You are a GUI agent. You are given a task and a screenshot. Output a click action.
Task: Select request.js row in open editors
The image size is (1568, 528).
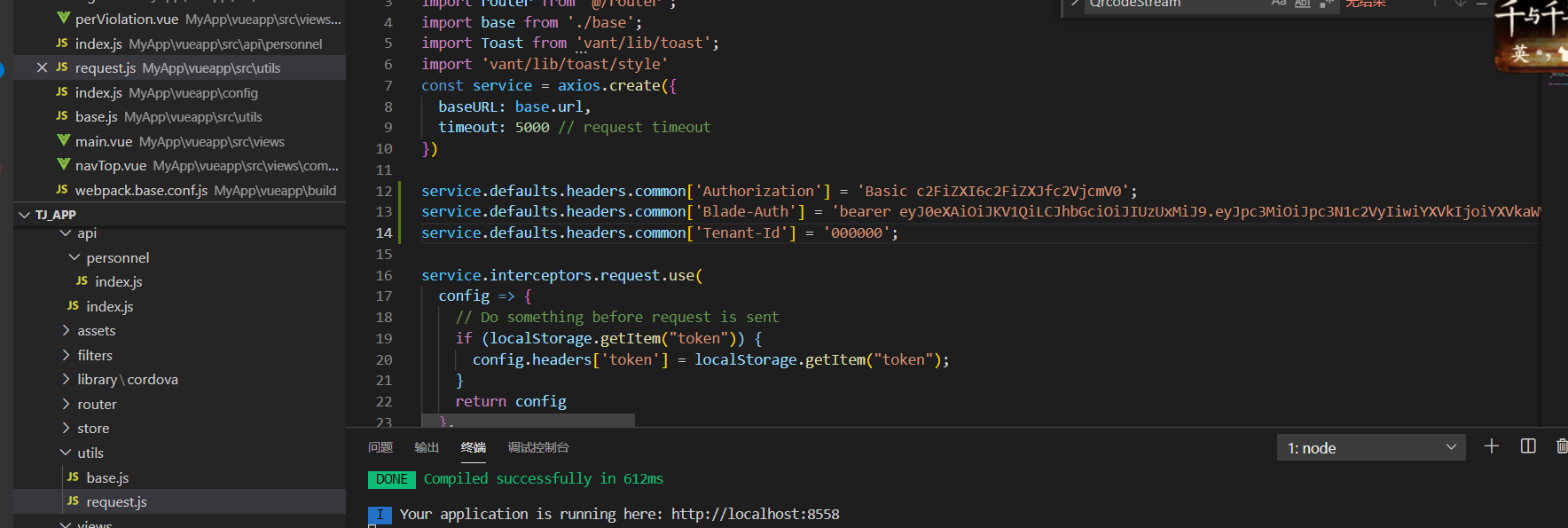tap(179, 67)
